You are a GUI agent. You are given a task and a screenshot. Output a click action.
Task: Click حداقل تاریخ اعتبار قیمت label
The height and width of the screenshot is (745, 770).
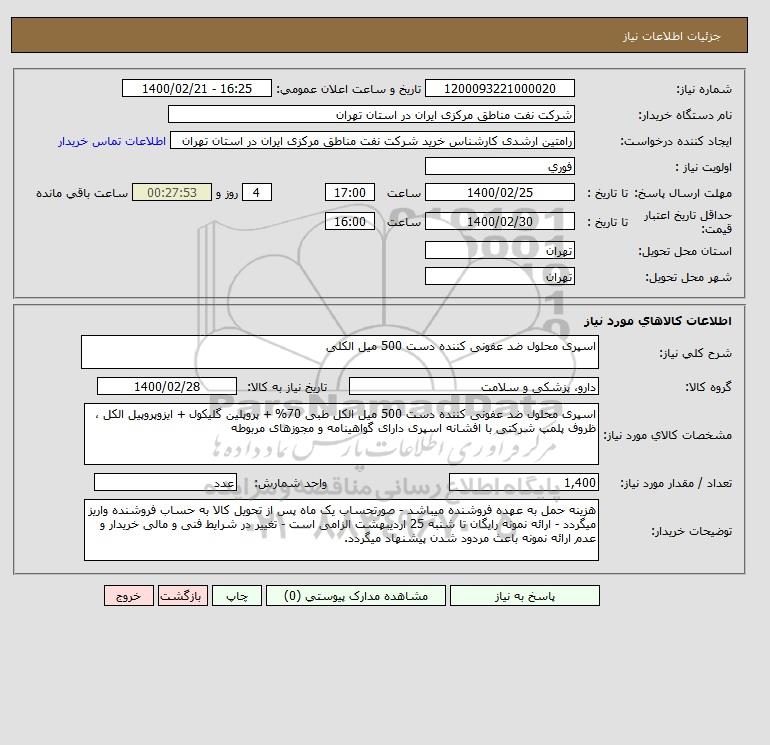688,222
